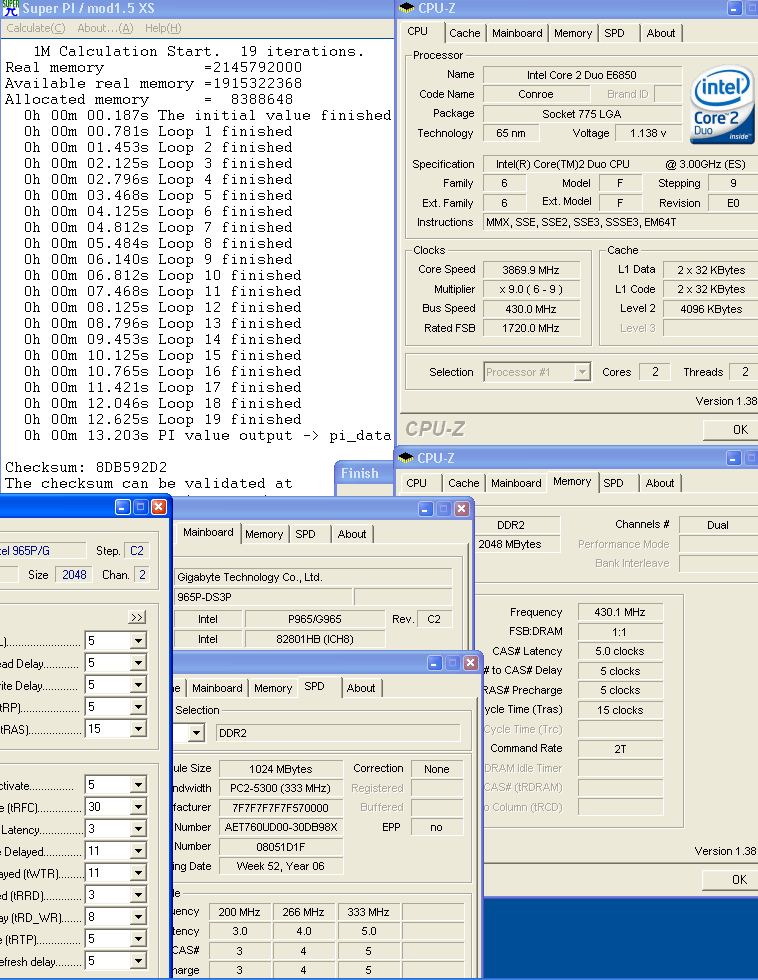The height and width of the screenshot is (980, 758).
Task: Click the CPU-Z icon in the top window title bar
Action: pos(405,8)
